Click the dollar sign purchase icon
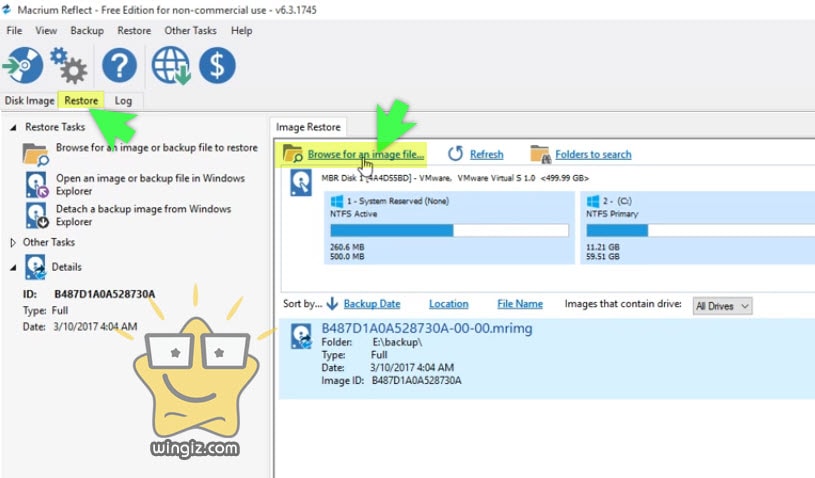 tap(217, 65)
